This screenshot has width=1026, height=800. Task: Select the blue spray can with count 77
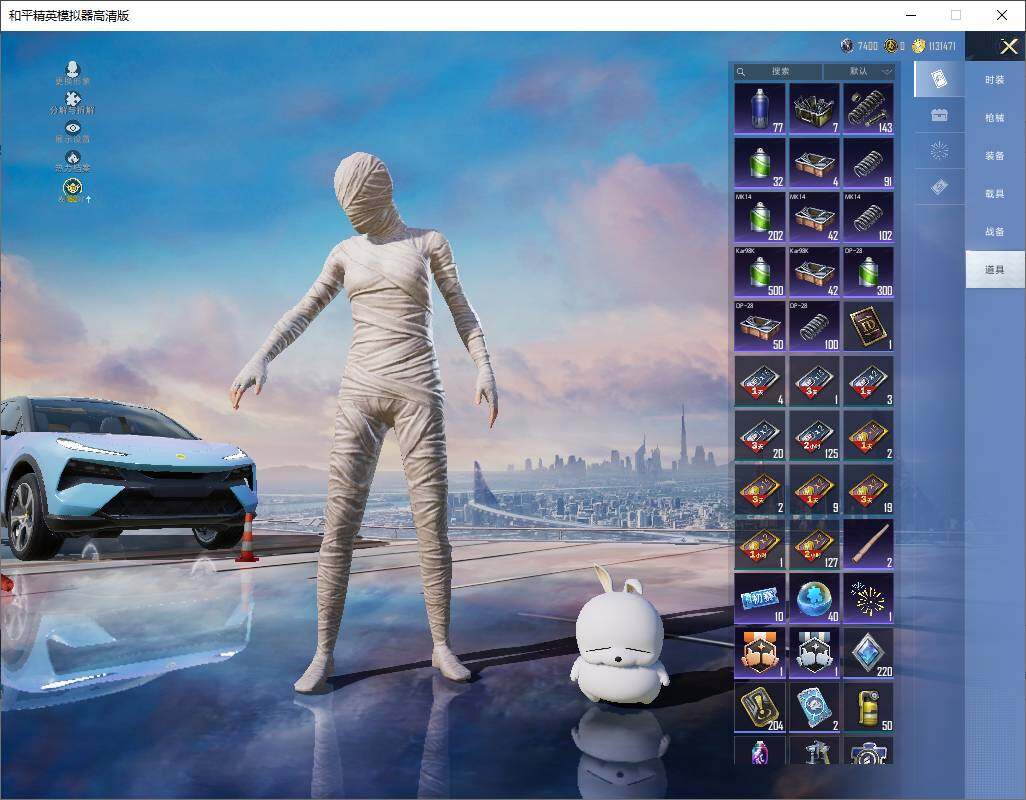pos(760,109)
